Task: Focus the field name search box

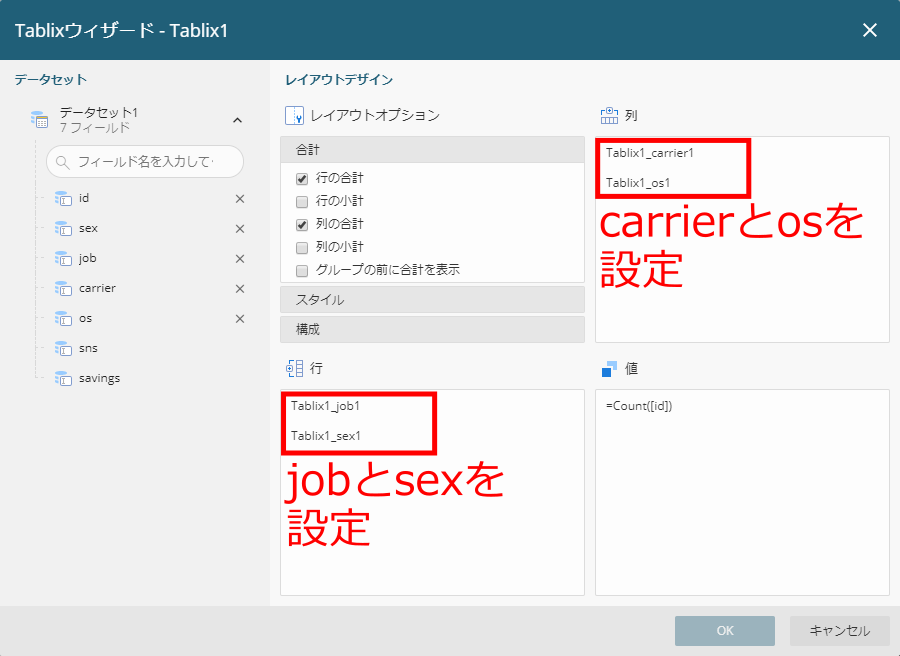Action: point(145,162)
